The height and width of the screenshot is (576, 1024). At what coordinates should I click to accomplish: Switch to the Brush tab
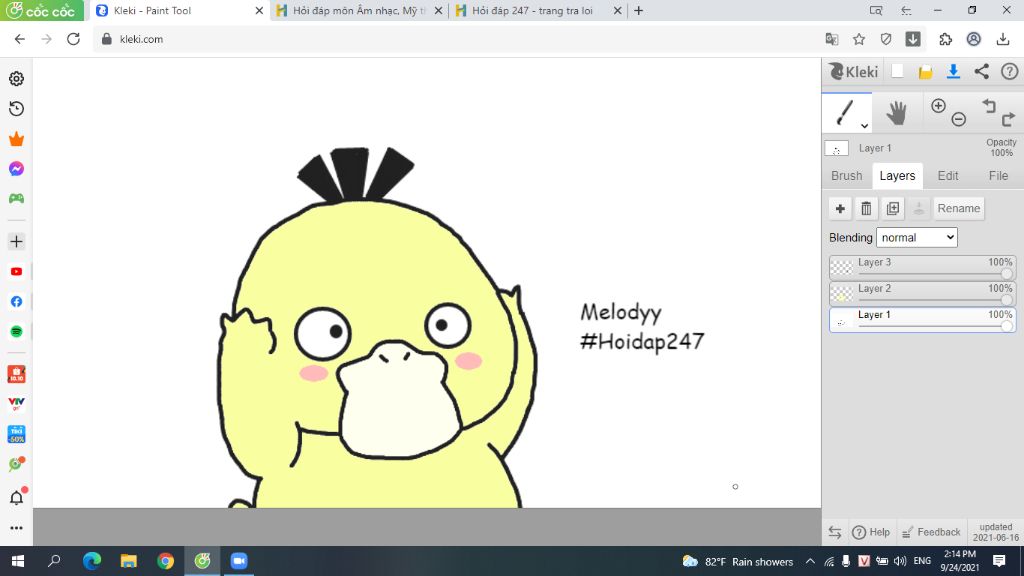click(x=846, y=176)
